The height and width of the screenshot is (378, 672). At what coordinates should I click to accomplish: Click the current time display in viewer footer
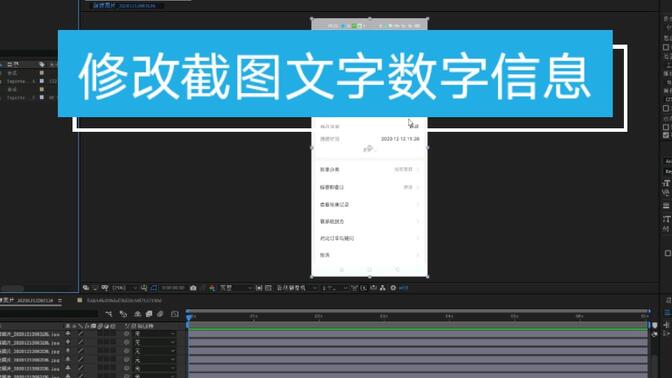pyautogui.click(x=173, y=288)
